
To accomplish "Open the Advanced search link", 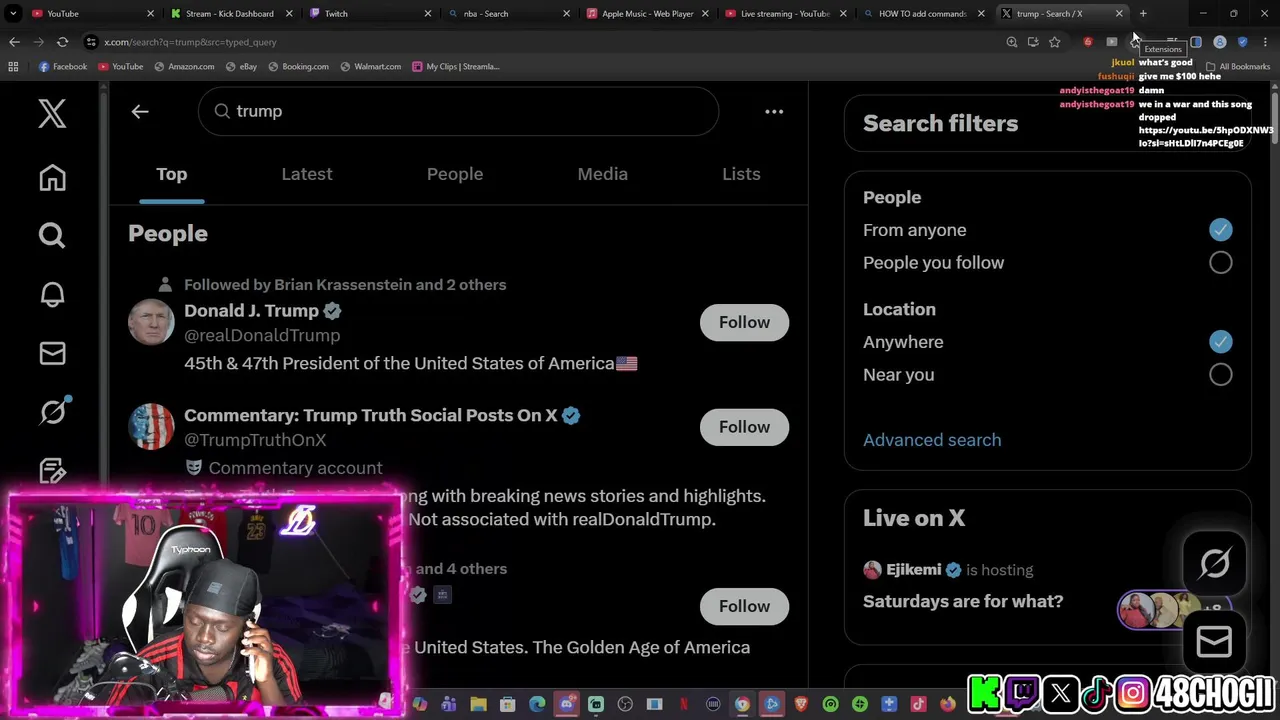I will pos(932,440).
